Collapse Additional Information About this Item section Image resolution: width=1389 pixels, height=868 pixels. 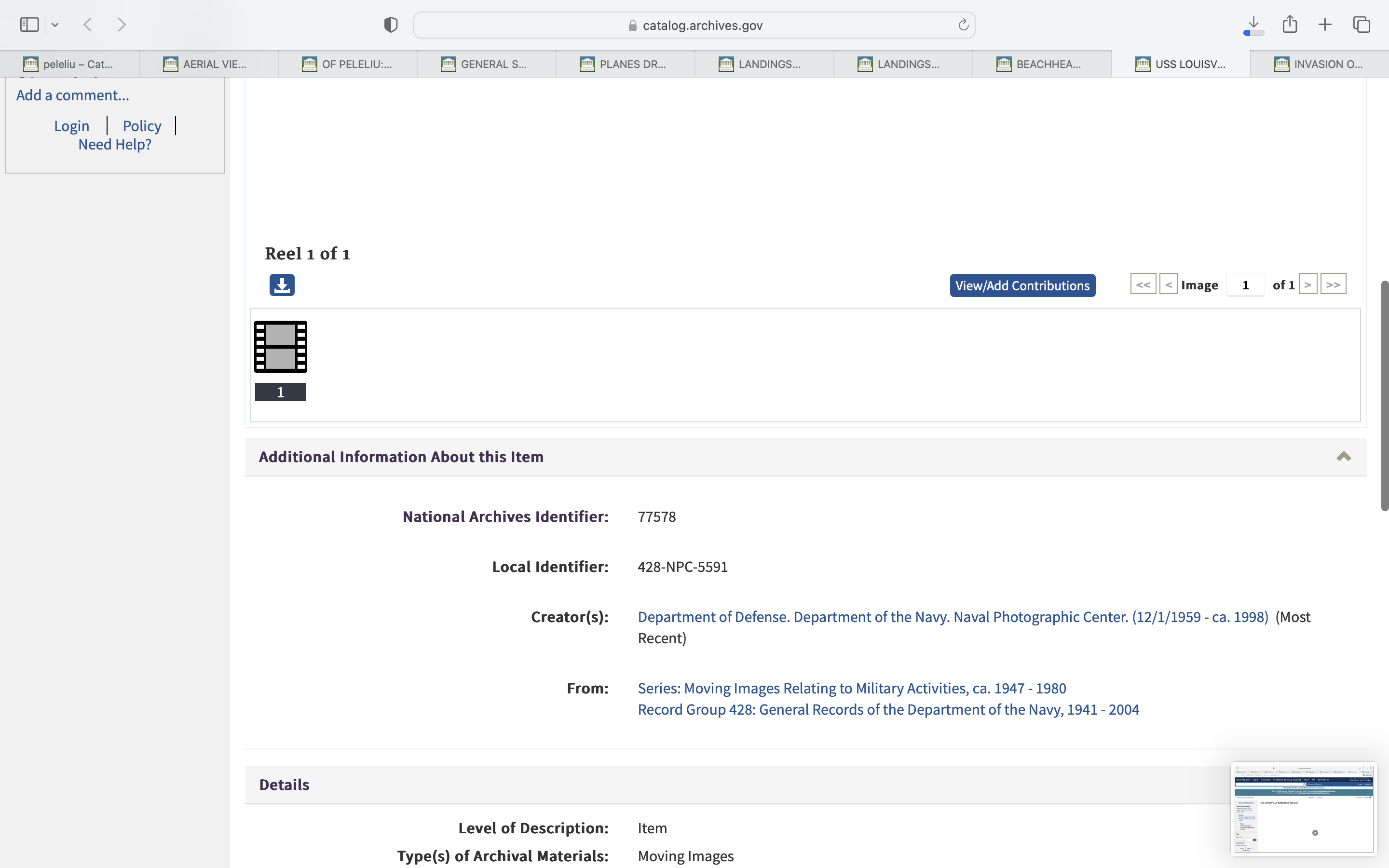[x=1343, y=456]
